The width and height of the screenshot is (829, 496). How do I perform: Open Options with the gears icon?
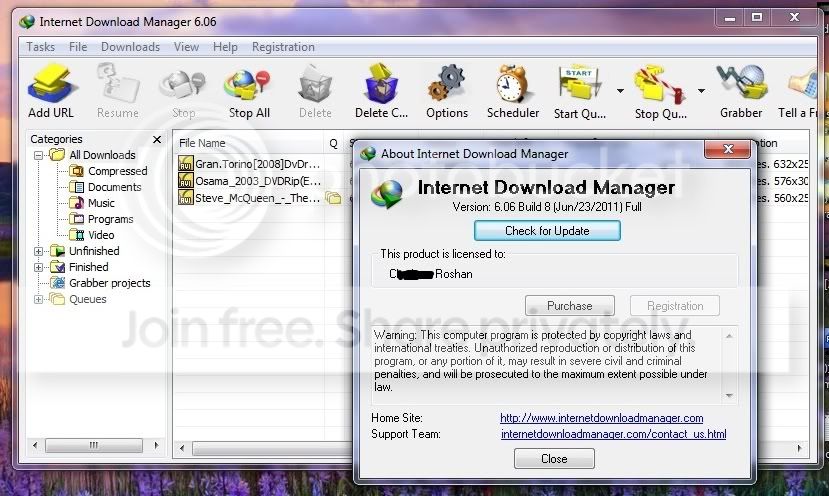pyautogui.click(x=447, y=83)
